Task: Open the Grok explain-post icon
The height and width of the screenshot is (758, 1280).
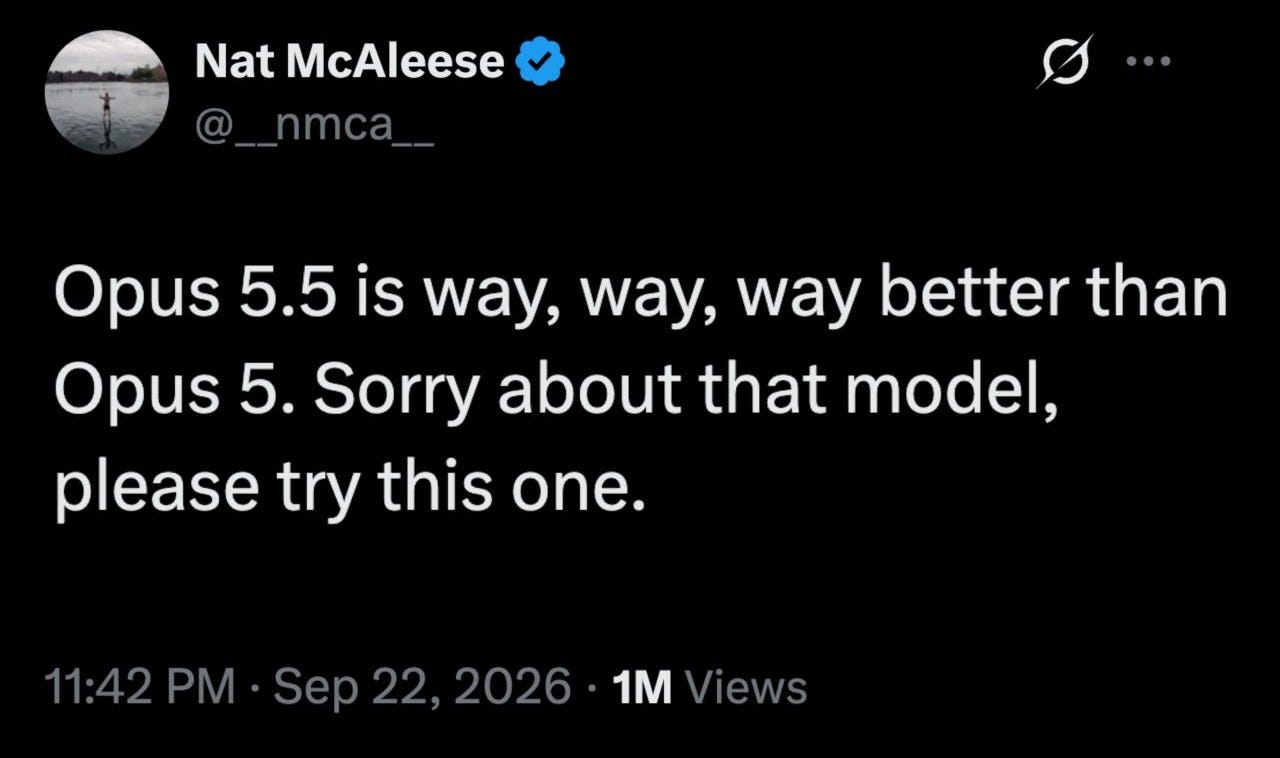Action: coord(1063,61)
